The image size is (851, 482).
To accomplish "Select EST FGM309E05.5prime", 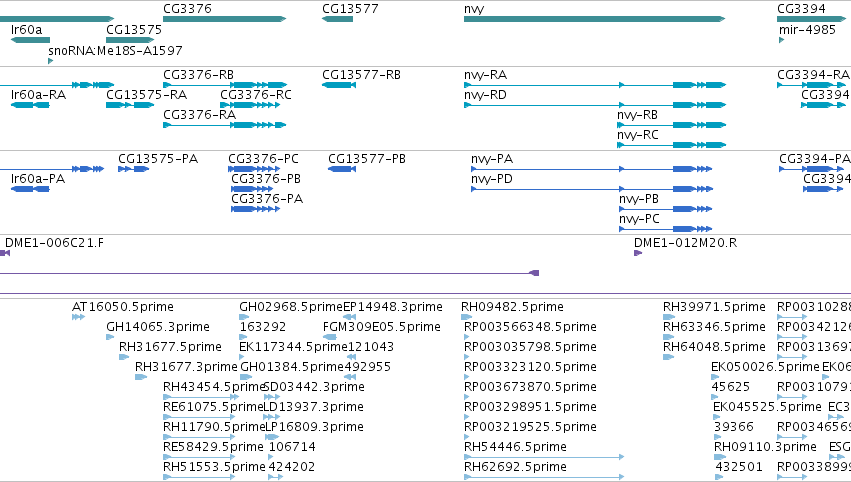I will [330, 337].
